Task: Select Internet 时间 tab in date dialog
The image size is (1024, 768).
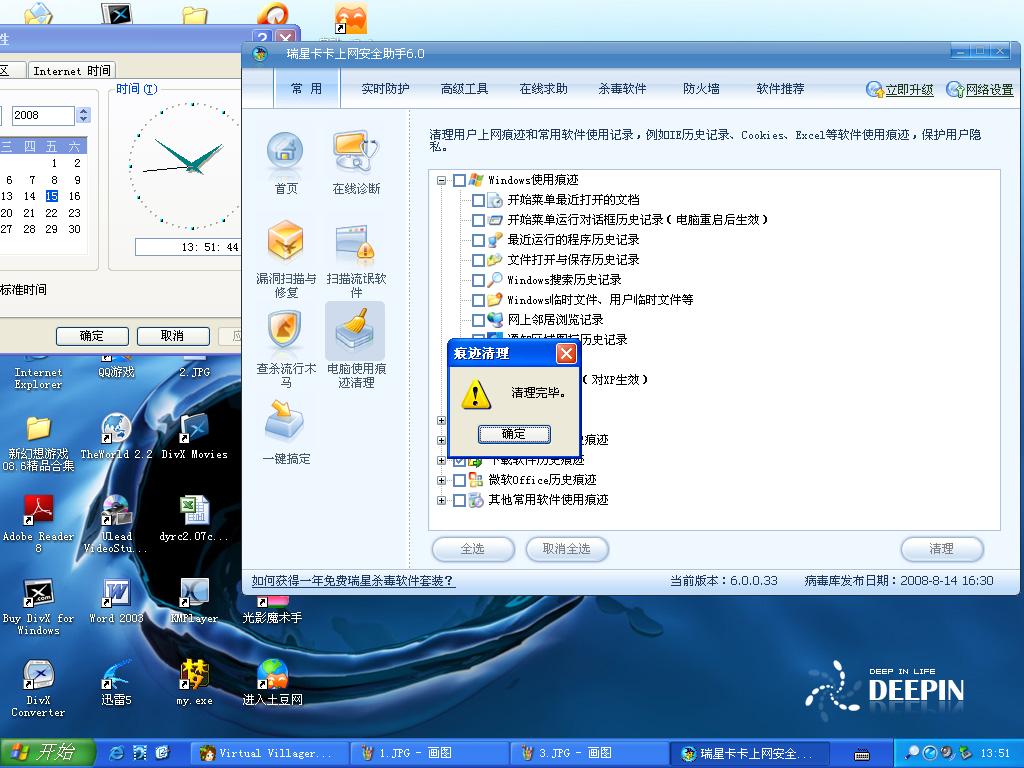Action: [x=72, y=71]
